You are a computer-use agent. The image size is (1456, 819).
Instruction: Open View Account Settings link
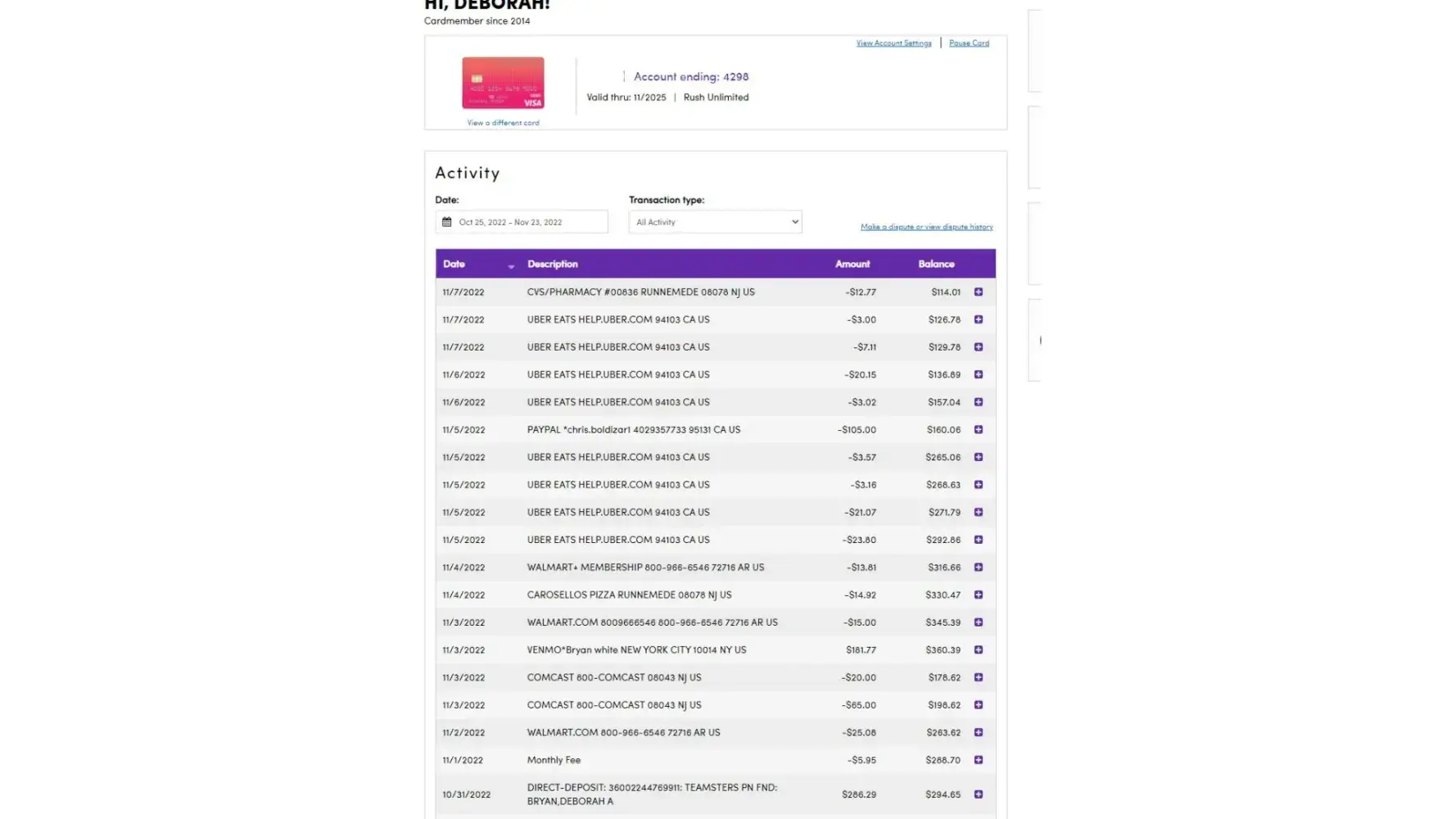893,43
